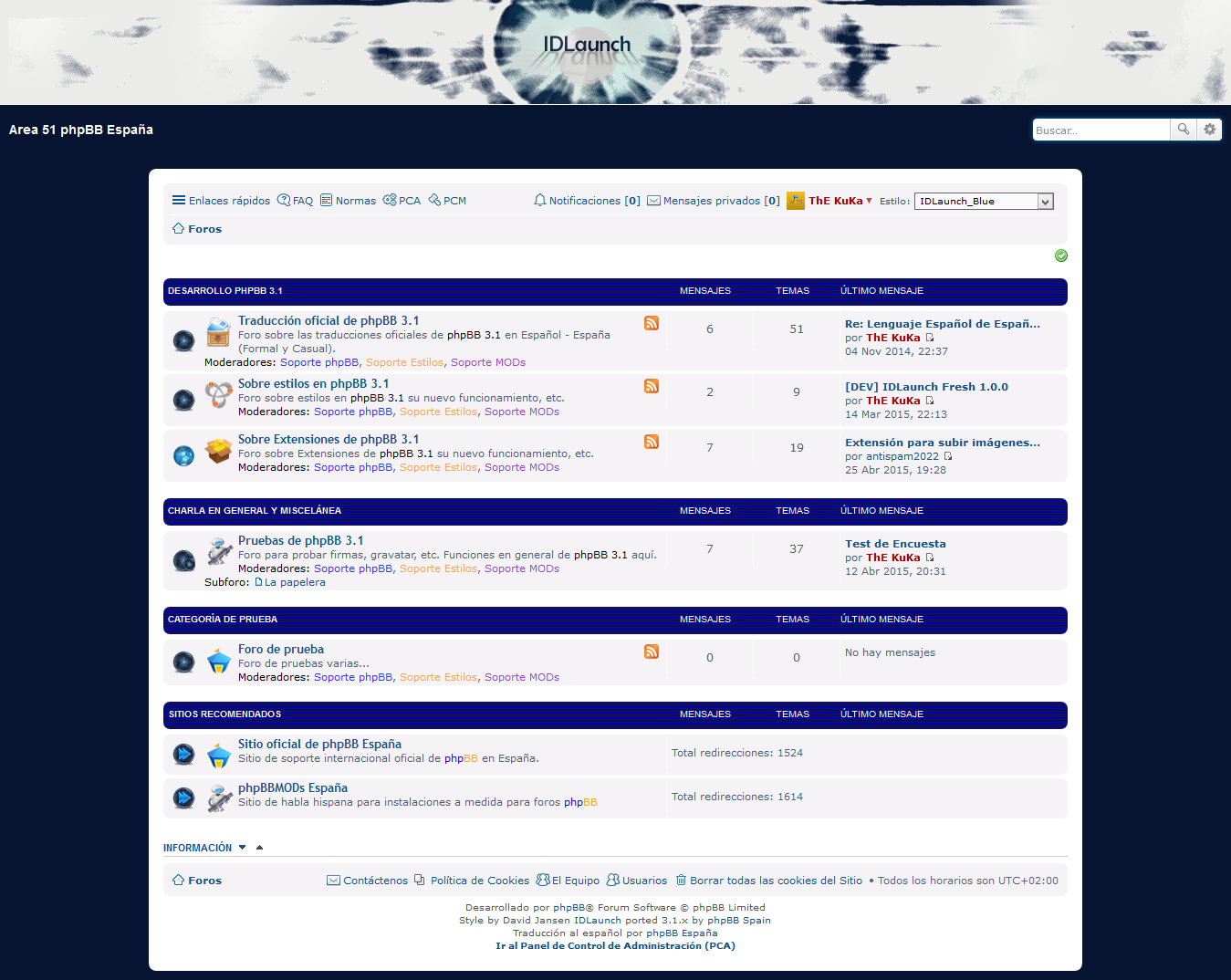Open Foro de prueba forum

(281, 650)
